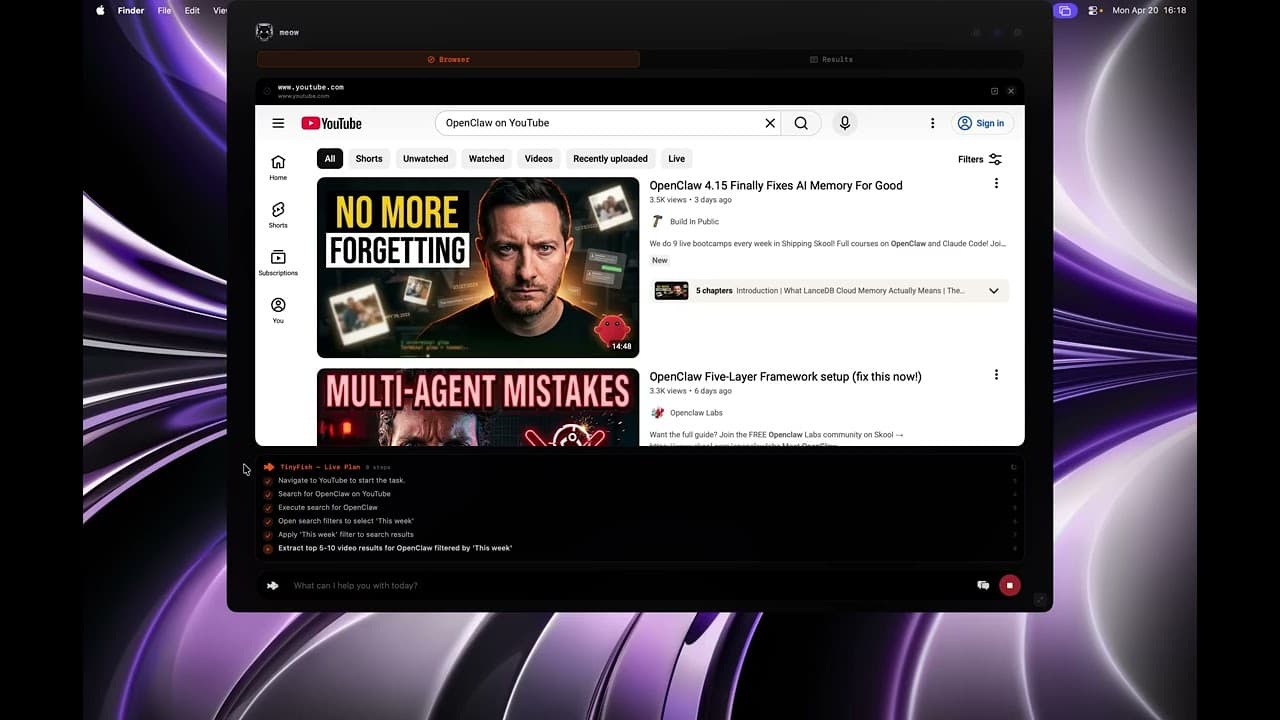Click plan step 'Extract top 5-10 video results'
The height and width of the screenshot is (720, 1280).
coord(395,548)
